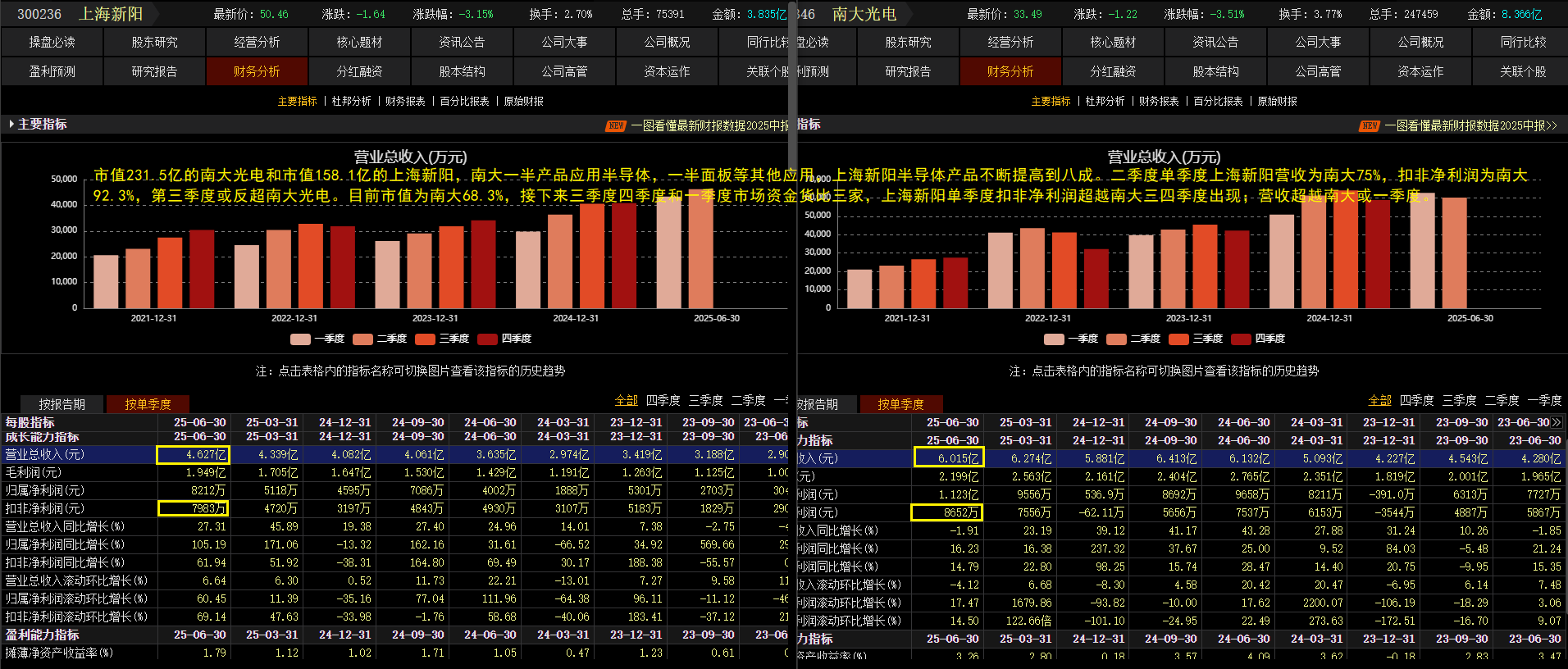Click the 上海新阳 stock name in the header
Viewport: 1568px width, 669px height.
pyautogui.click(x=111, y=14)
